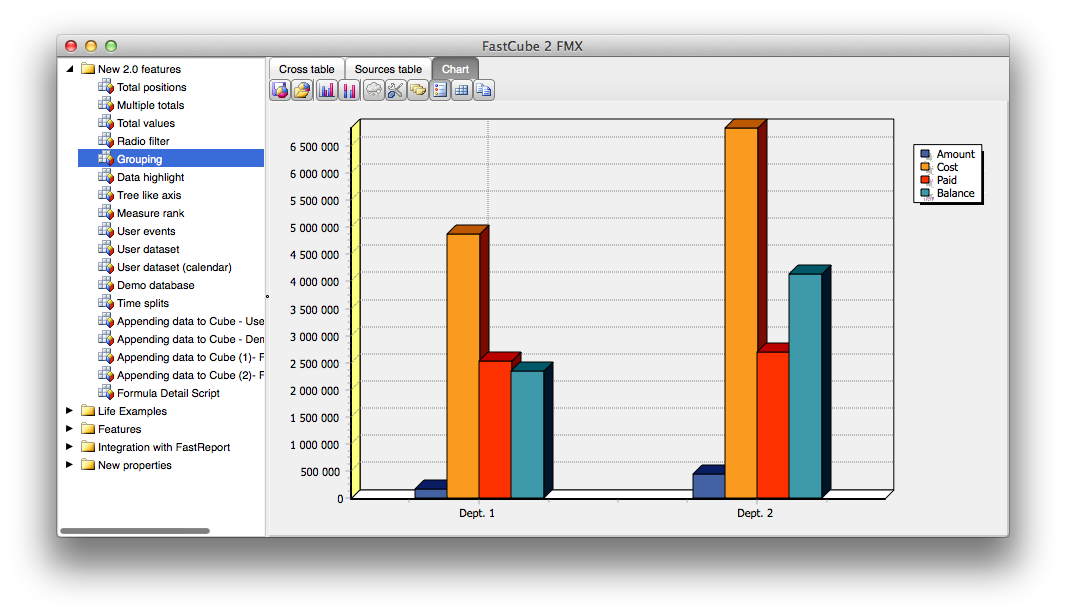The height and width of the screenshot is (616, 1066).
Task: Click the Dept. 1 orange Cost bar
Action: 463,366
